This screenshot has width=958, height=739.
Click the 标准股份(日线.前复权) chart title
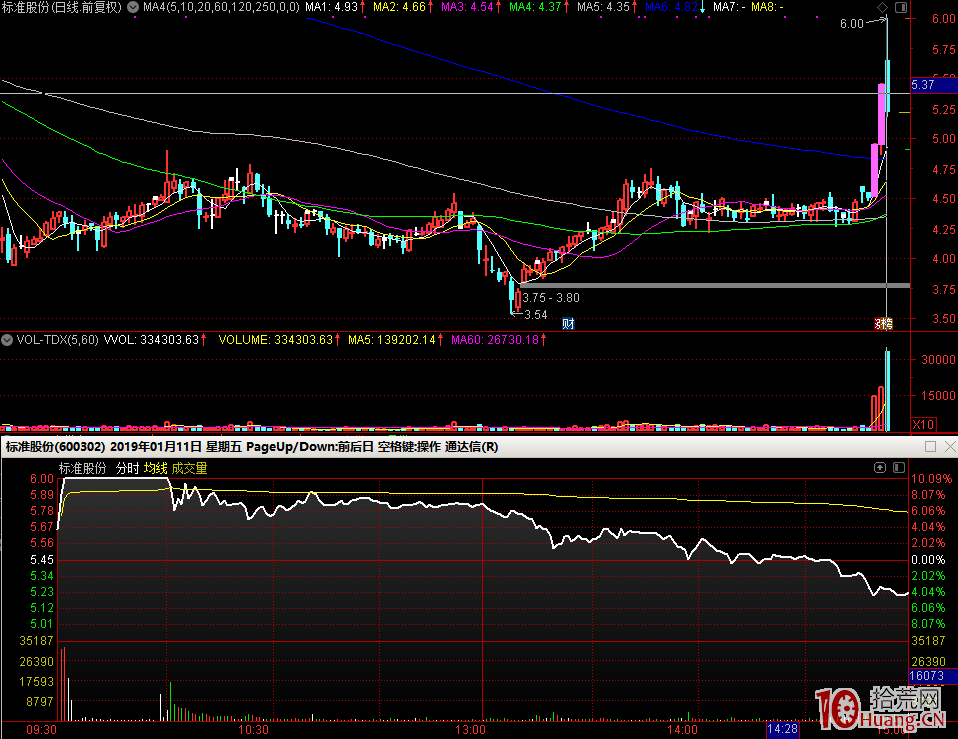[62, 7]
